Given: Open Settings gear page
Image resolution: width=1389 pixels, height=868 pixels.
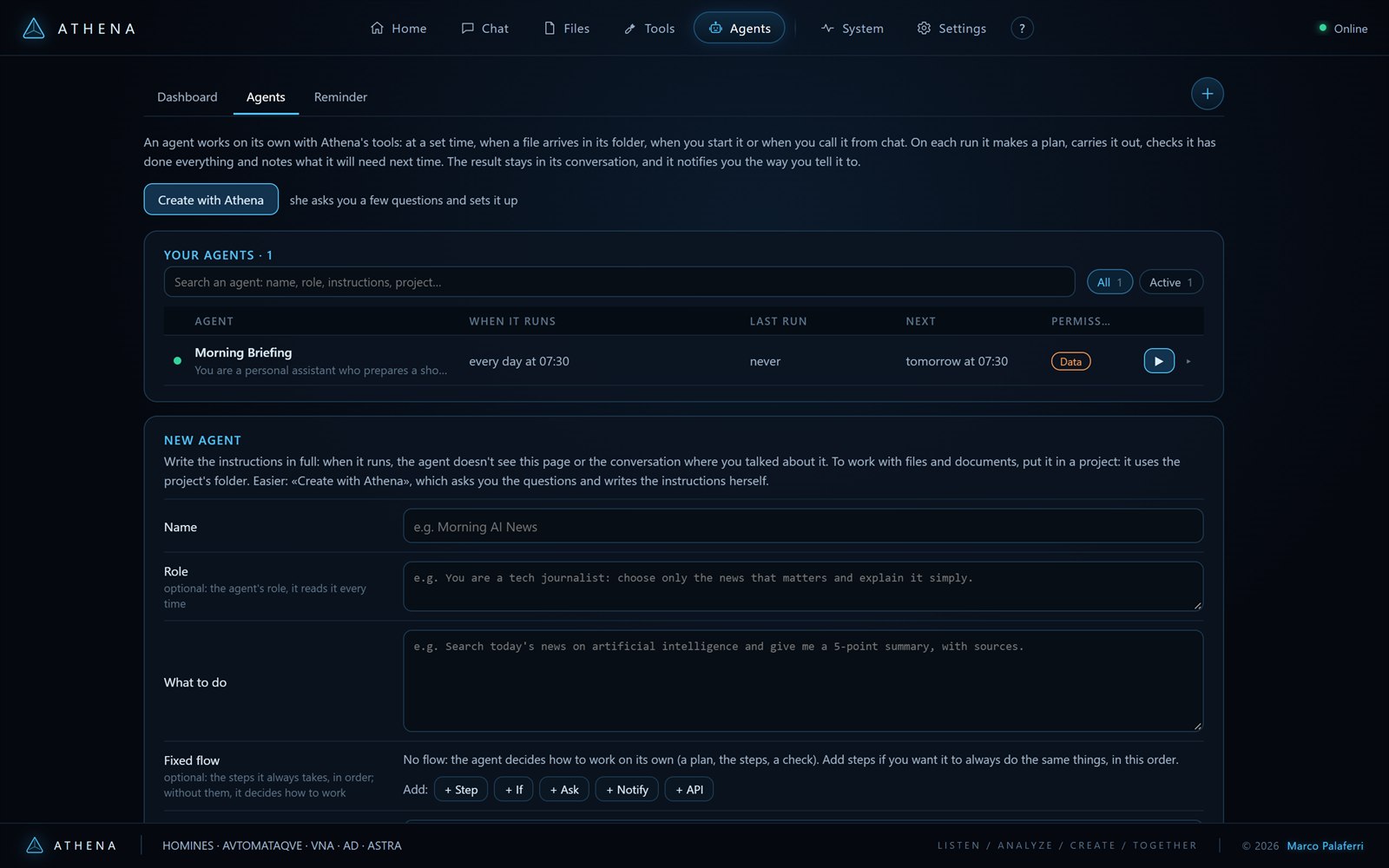Looking at the screenshot, I should point(951,29).
